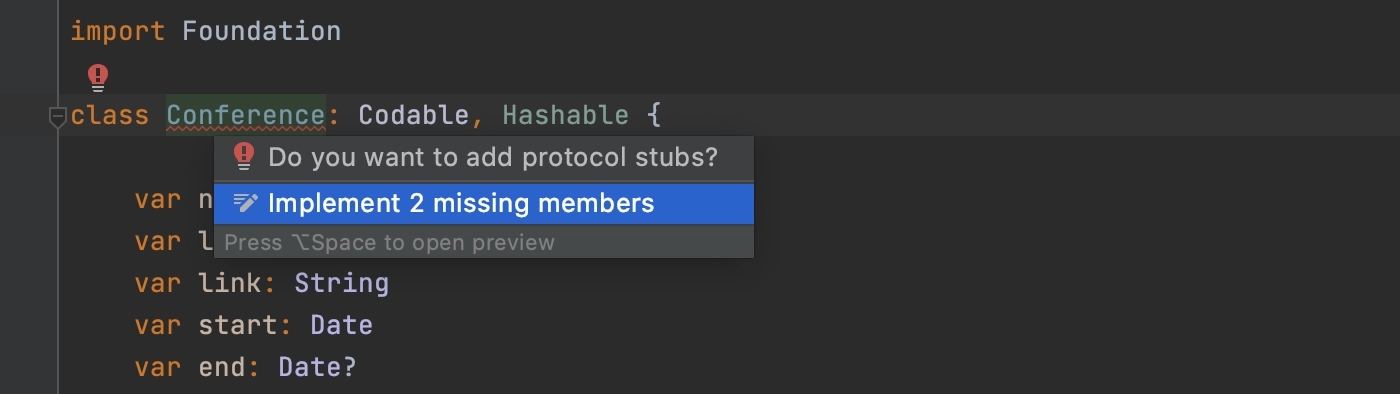The height and width of the screenshot is (394, 1400).
Task: Click the error icon in popup header
Action: (244, 157)
